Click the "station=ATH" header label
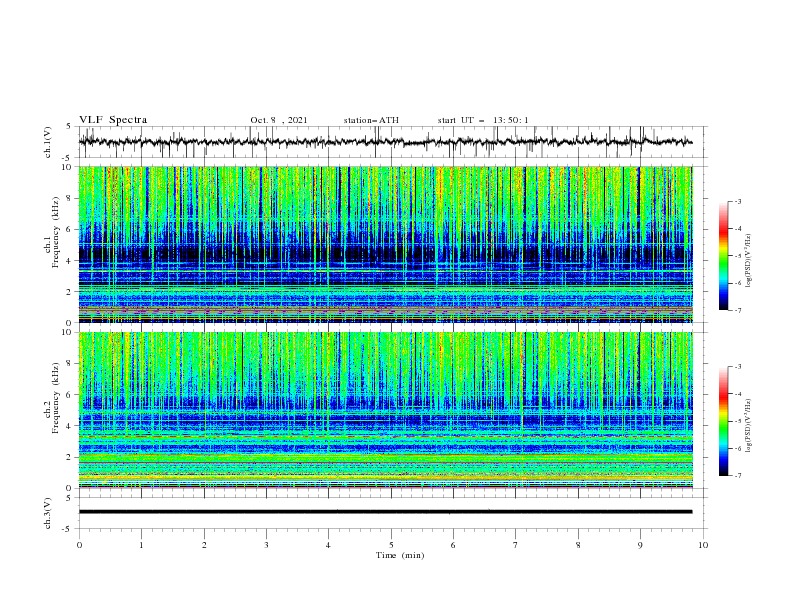This screenshot has width=792, height=612. (371, 120)
